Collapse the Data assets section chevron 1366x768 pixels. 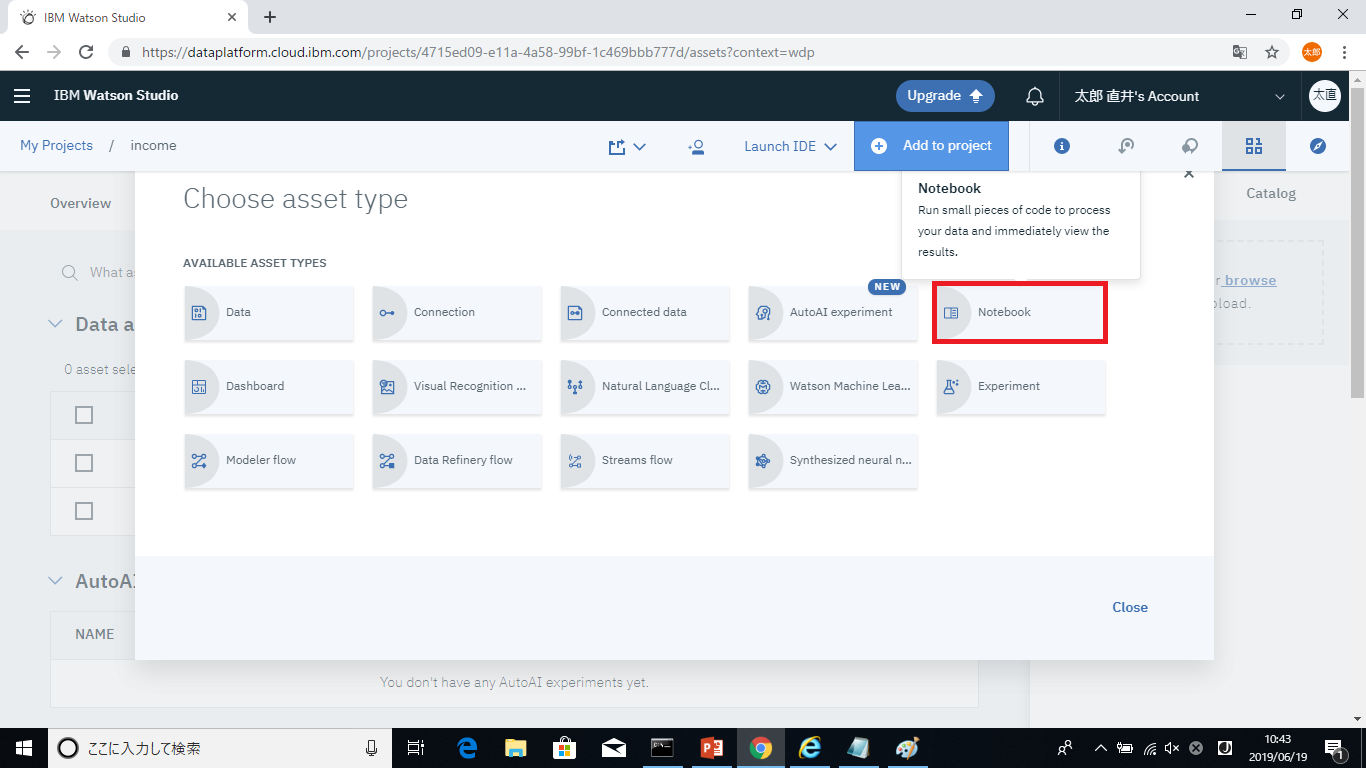[56, 324]
